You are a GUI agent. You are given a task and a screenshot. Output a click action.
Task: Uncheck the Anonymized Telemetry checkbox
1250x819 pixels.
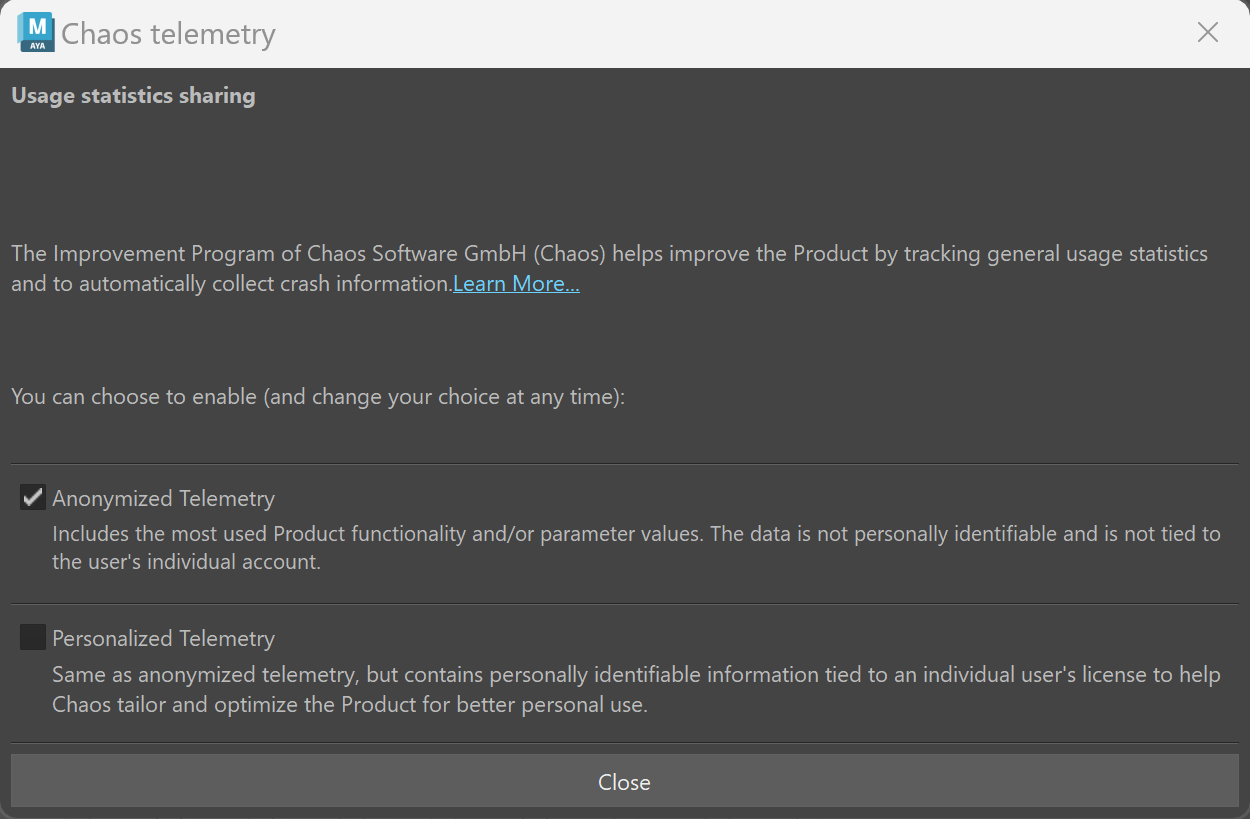click(x=33, y=497)
